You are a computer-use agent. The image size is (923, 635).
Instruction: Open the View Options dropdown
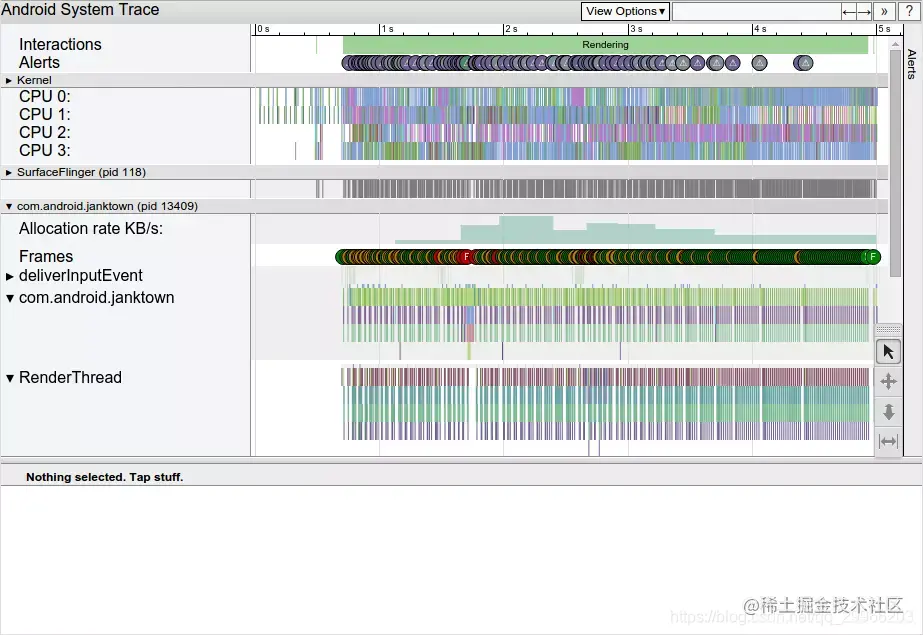point(625,11)
